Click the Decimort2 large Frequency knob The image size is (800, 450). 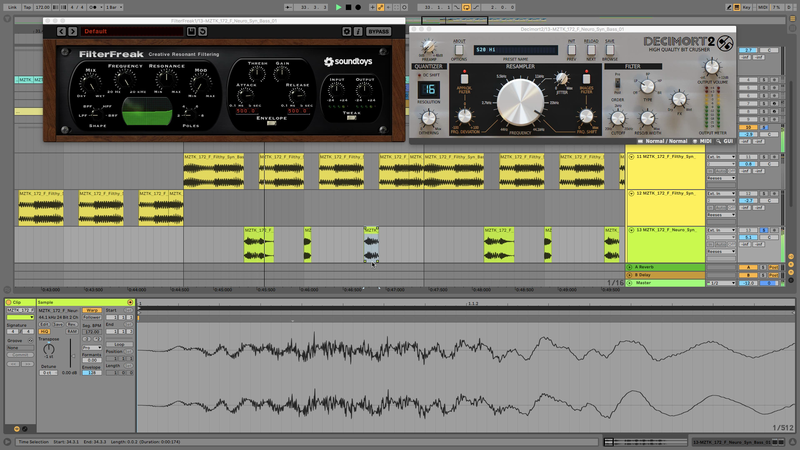tap(520, 102)
